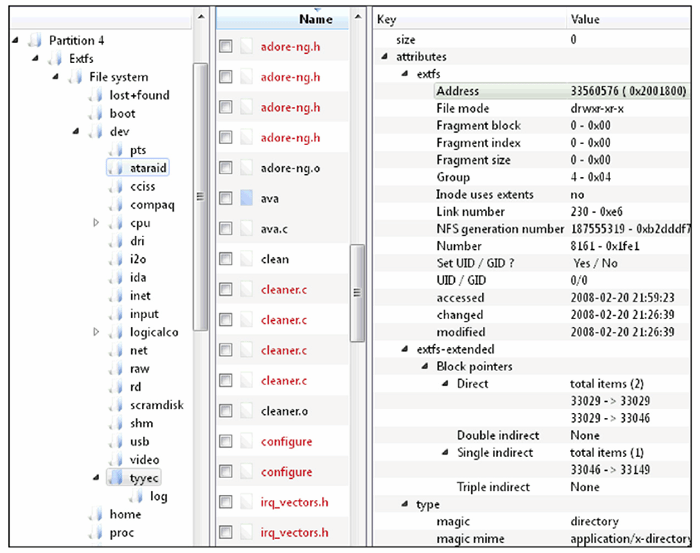
Task: Enable the checkbox for cleaner.o
Action: [x=226, y=411]
